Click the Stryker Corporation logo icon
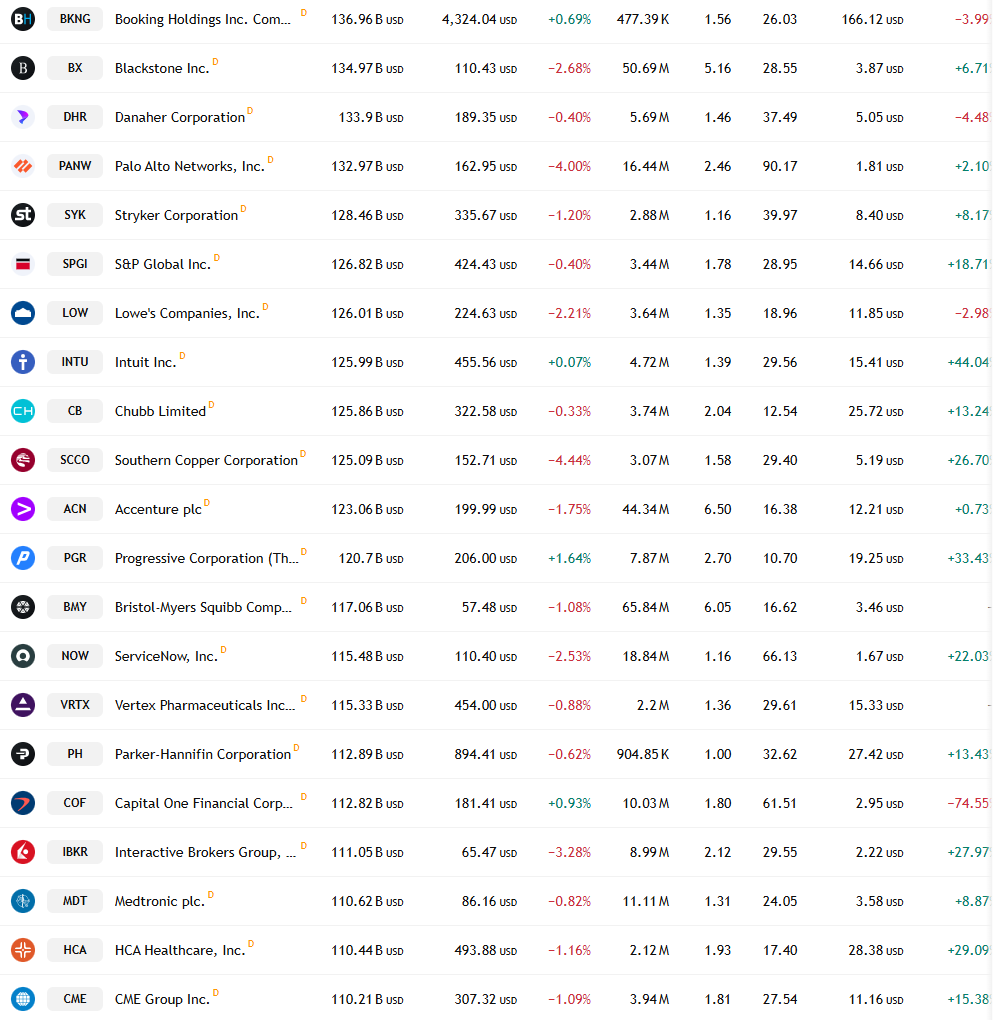 click(x=23, y=215)
